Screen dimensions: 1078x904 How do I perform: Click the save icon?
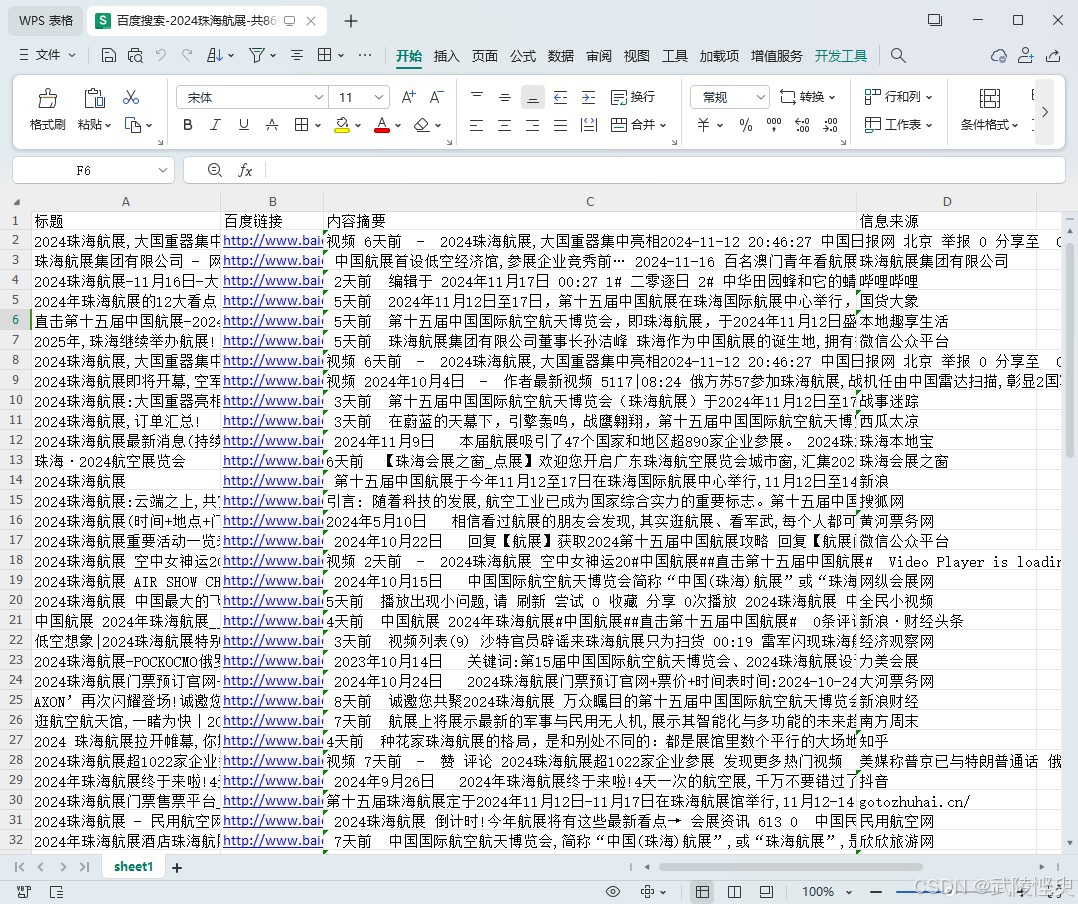tap(108, 55)
